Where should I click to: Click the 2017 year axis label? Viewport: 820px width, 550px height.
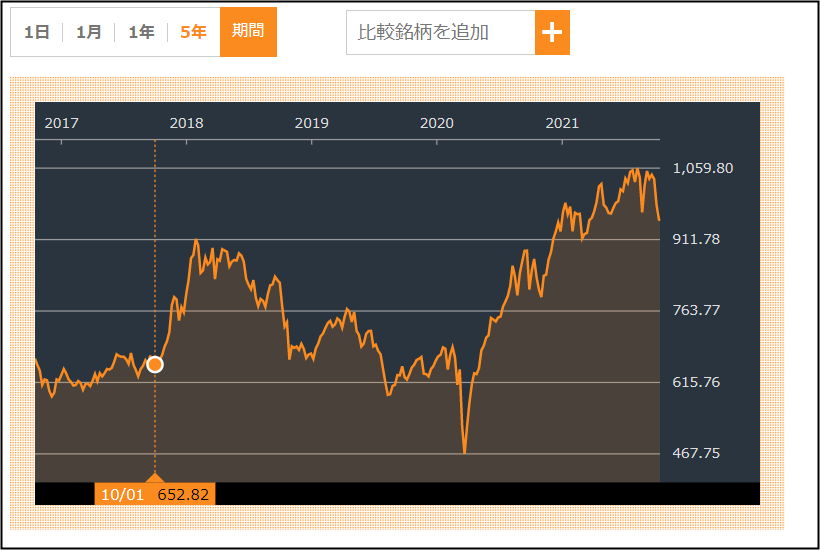point(61,123)
